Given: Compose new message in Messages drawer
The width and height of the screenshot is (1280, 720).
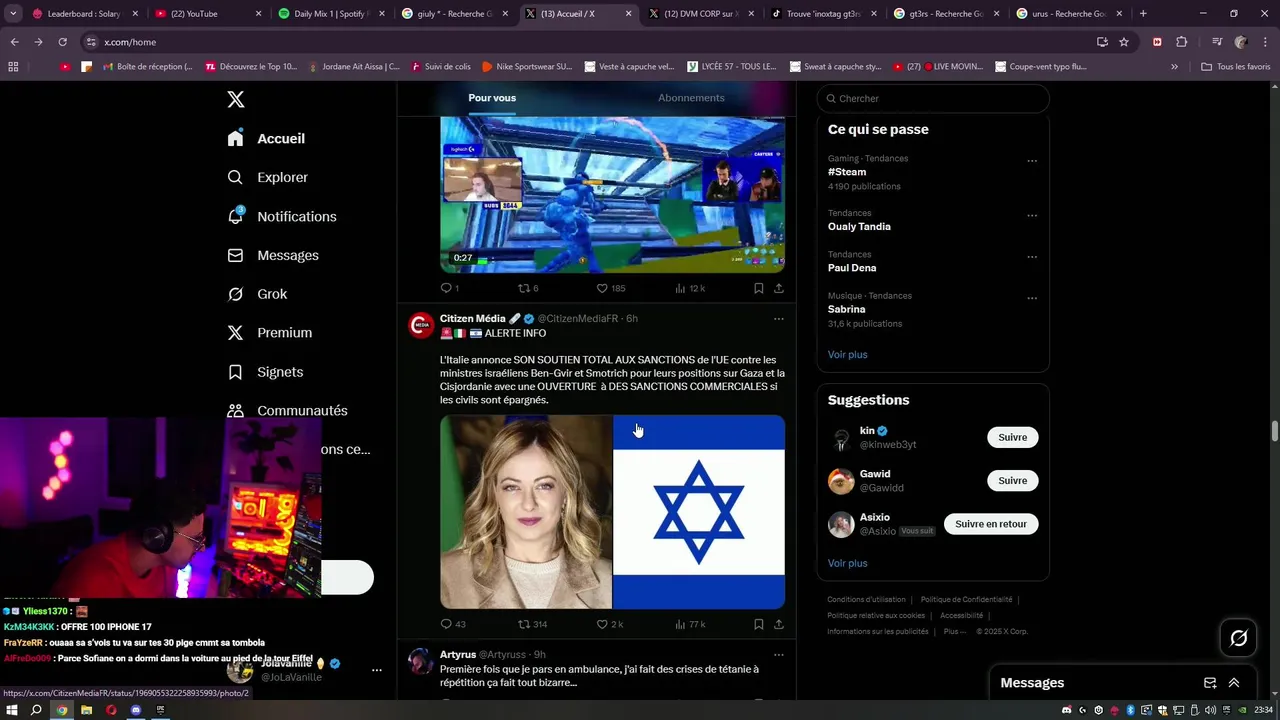Looking at the screenshot, I should [1210, 683].
